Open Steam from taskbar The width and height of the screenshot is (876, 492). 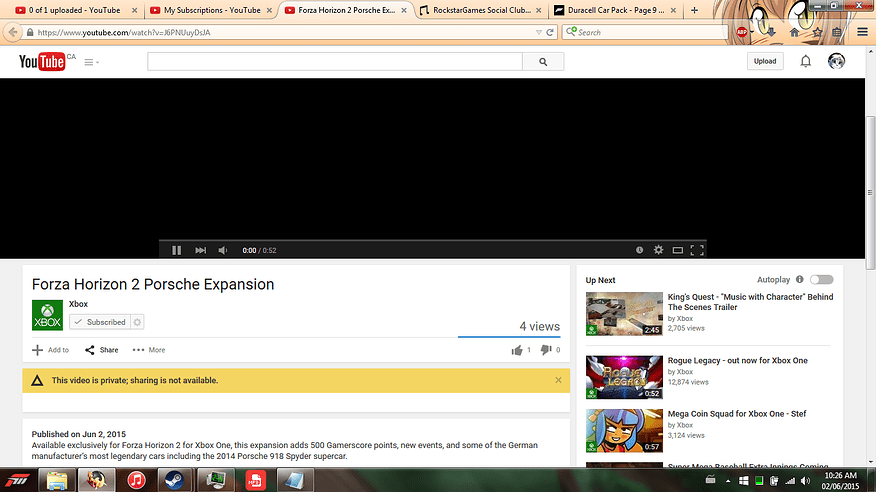pyautogui.click(x=174, y=480)
